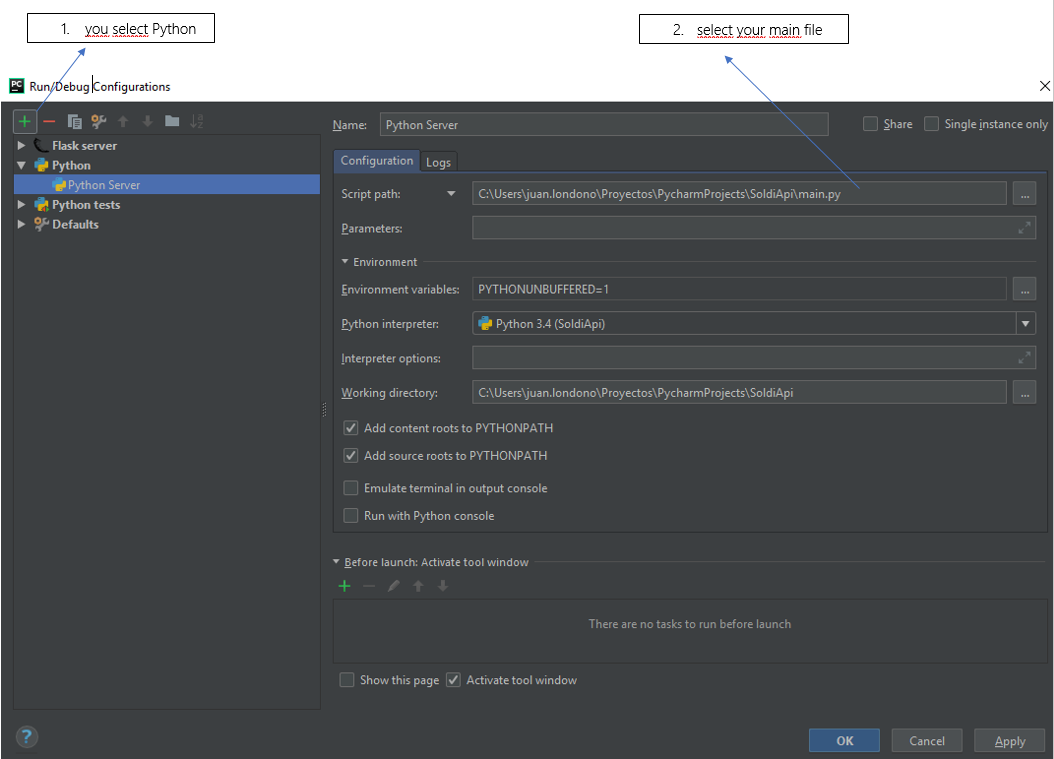
Task: Open the Script path type dropdown arrow
Action: (x=451, y=194)
